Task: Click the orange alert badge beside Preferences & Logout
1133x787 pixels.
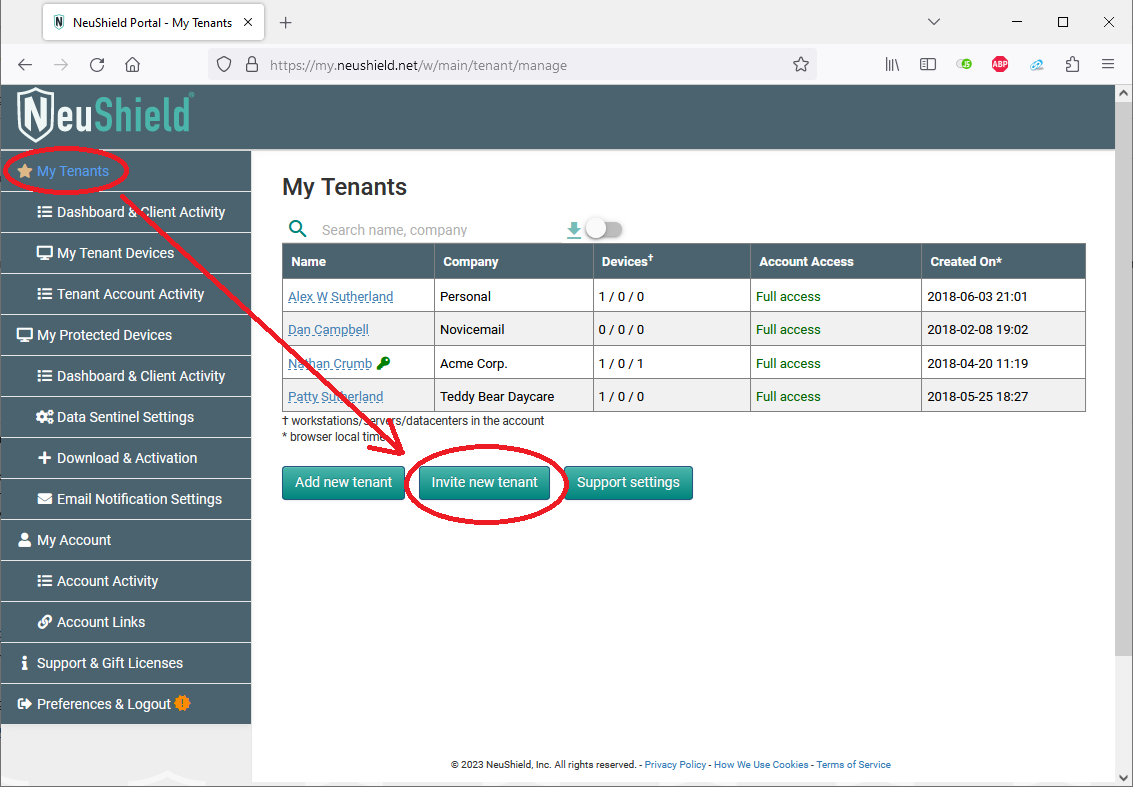Action: (182, 703)
